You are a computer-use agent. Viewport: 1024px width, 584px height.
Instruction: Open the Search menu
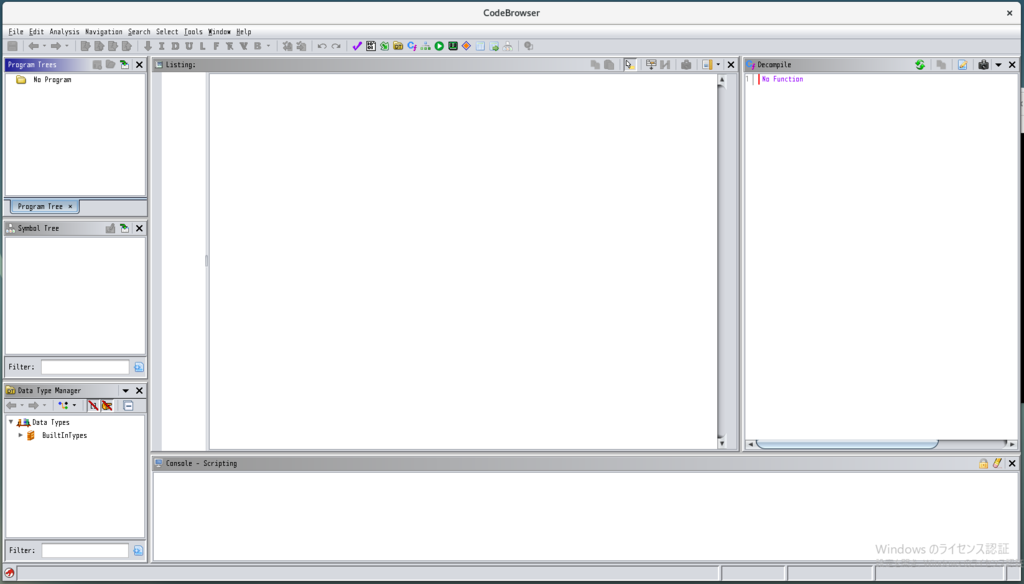(138, 31)
